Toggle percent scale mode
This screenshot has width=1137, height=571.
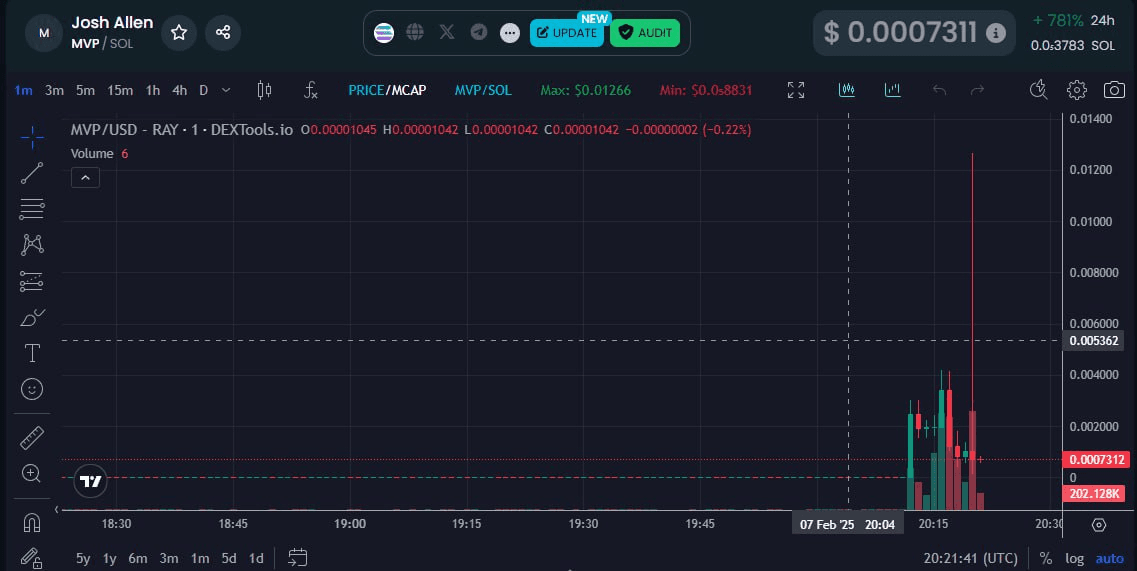tap(1046, 559)
